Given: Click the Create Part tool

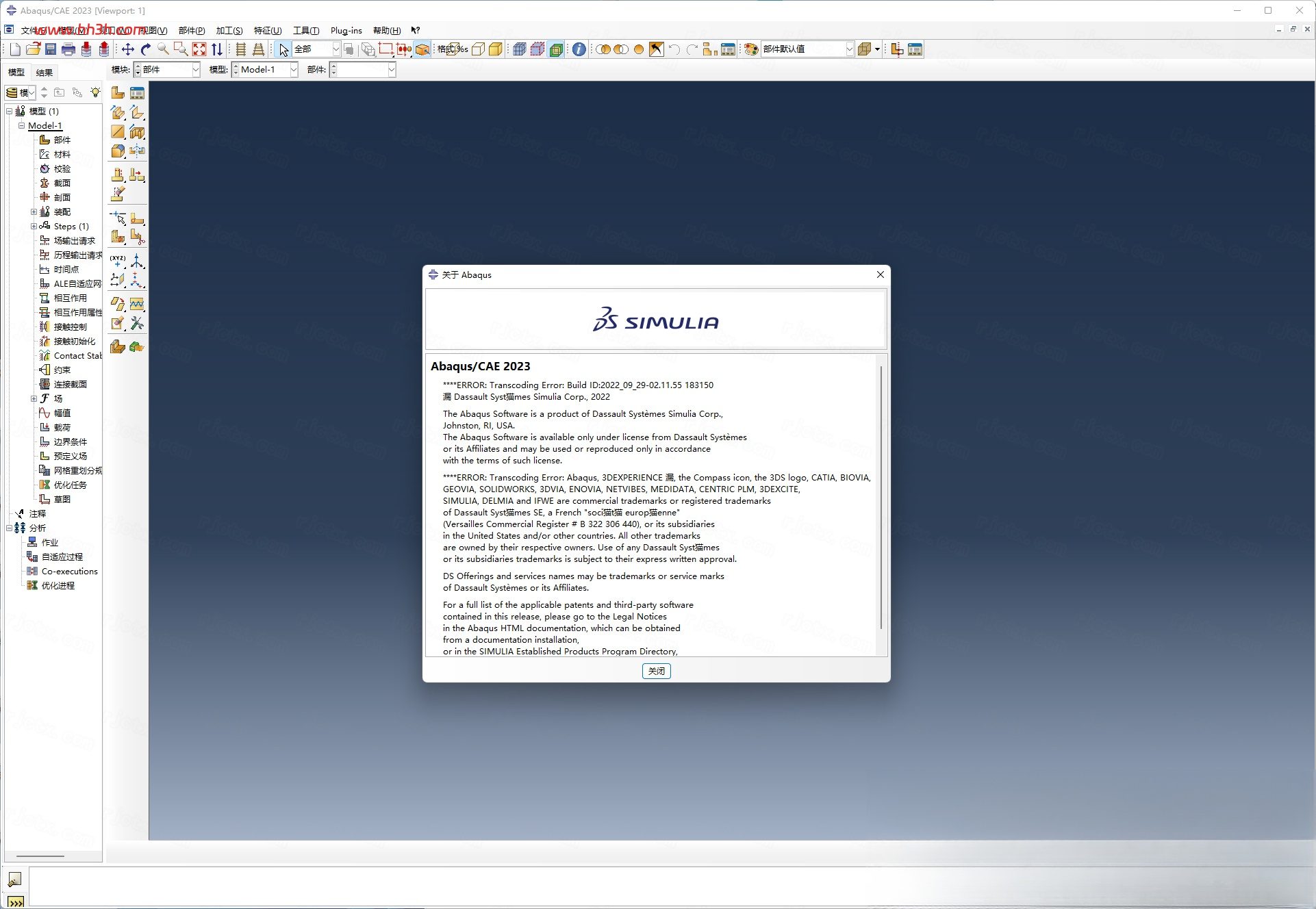Looking at the screenshot, I should (118, 93).
